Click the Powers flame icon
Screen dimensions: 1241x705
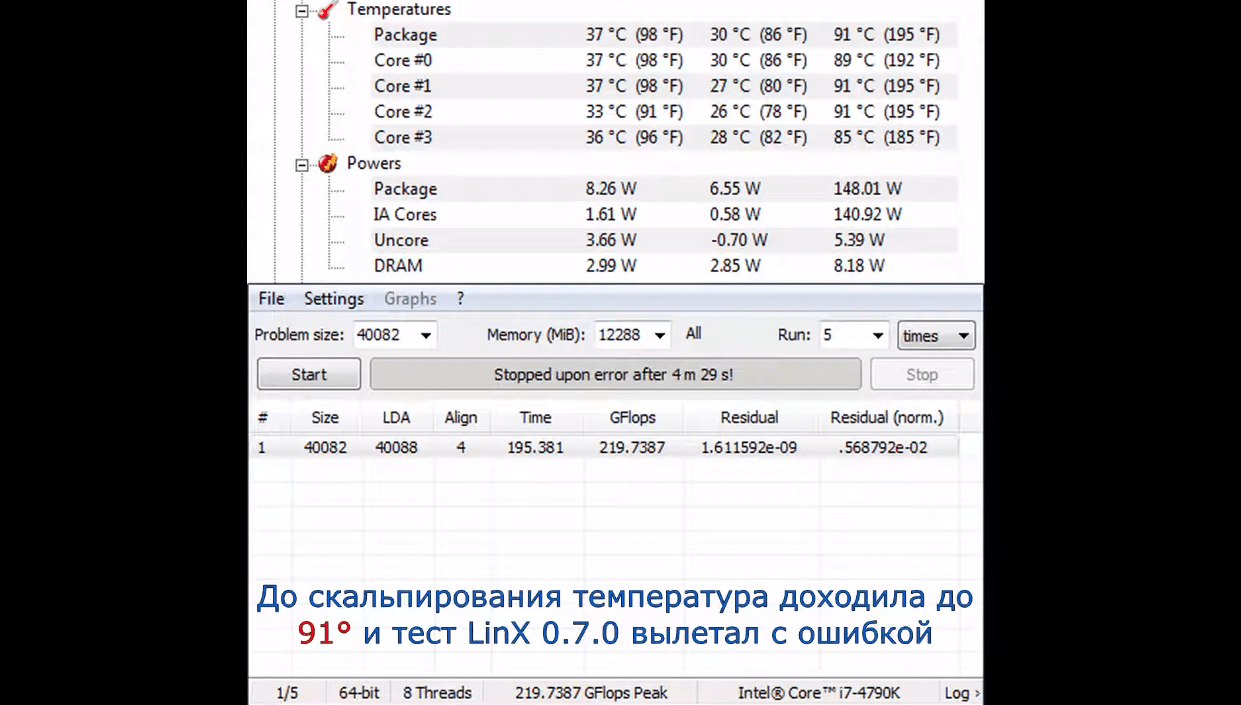point(327,164)
